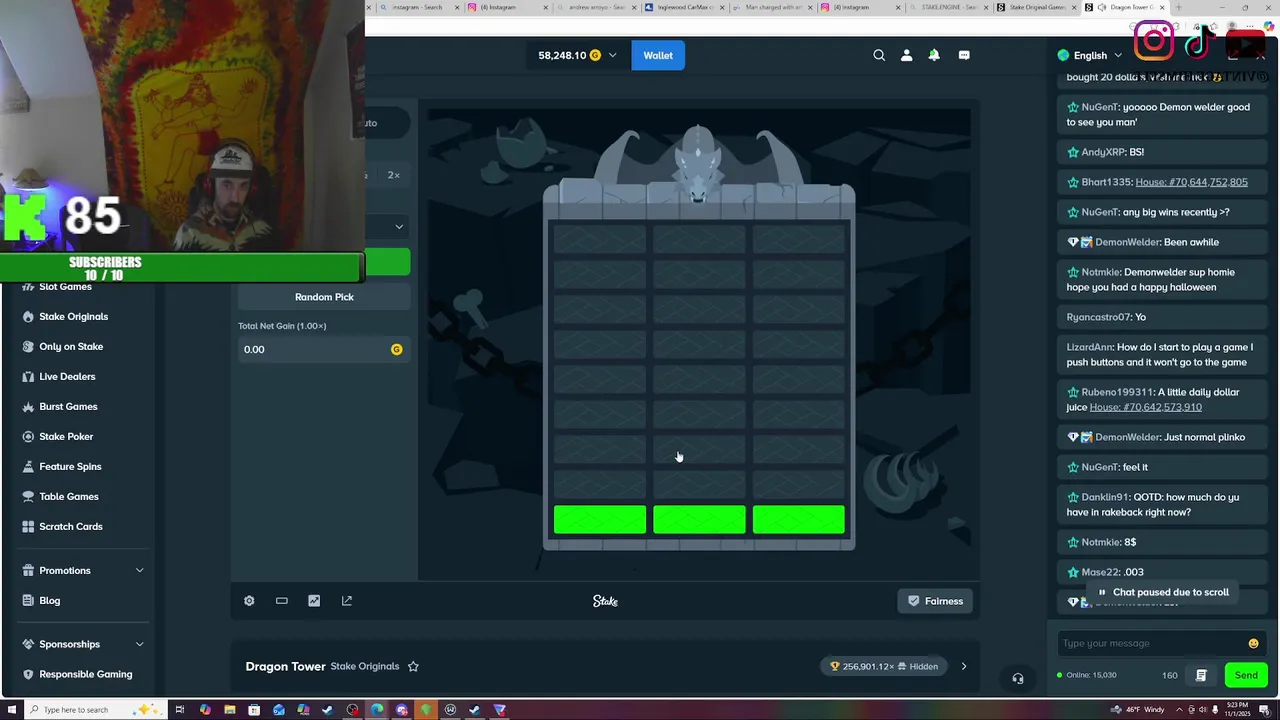Expand the Dragon Tower details chevron

click(x=964, y=666)
